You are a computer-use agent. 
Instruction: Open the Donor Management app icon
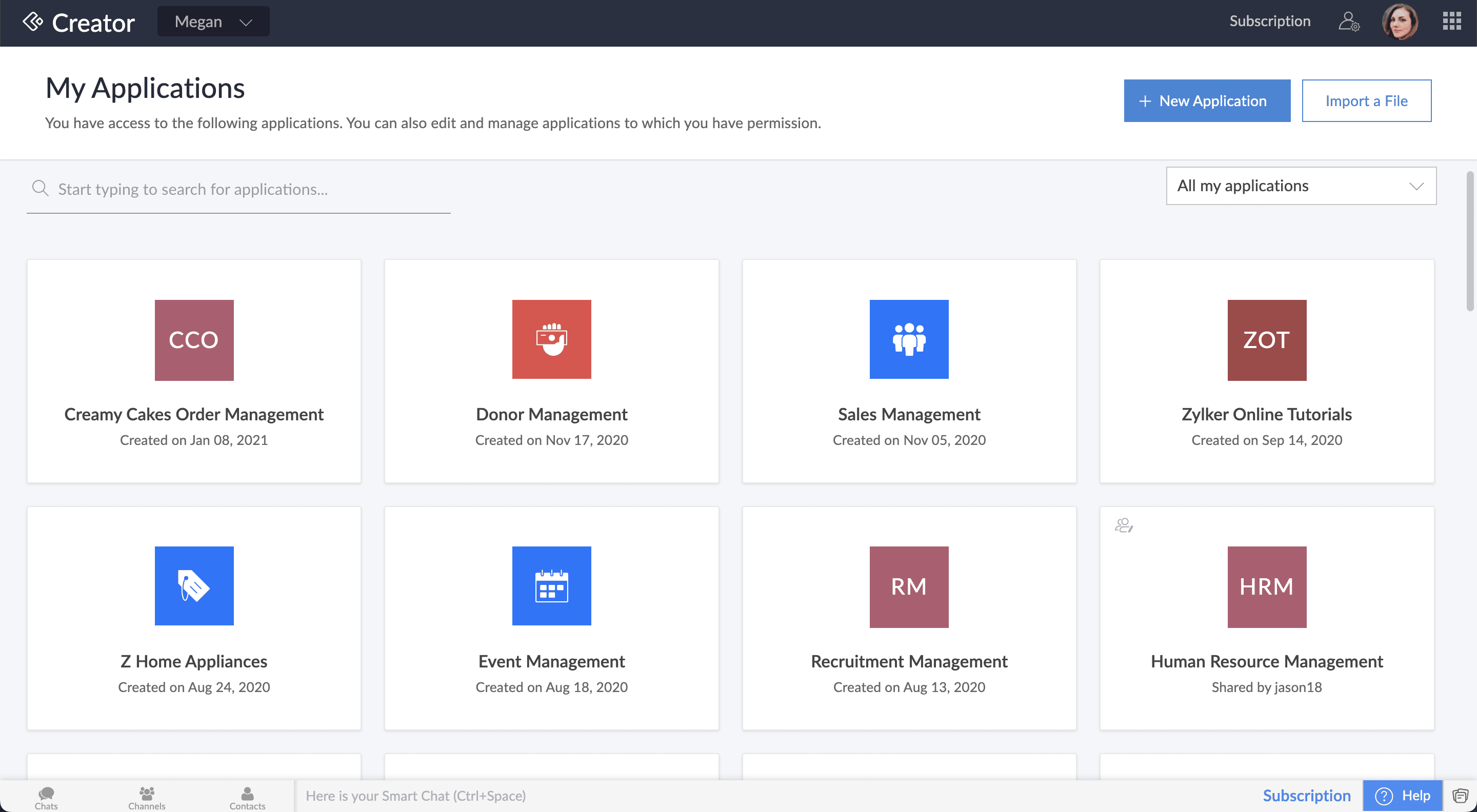click(x=551, y=339)
